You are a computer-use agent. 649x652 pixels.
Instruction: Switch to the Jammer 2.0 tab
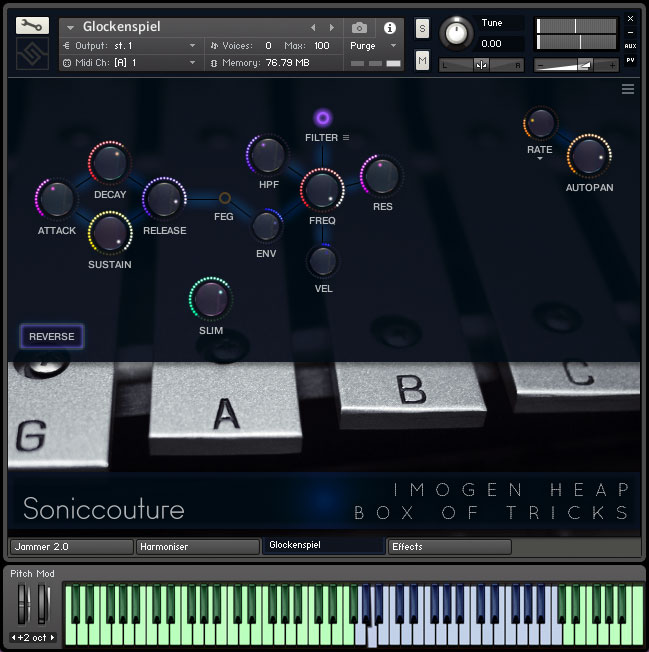coord(72,546)
